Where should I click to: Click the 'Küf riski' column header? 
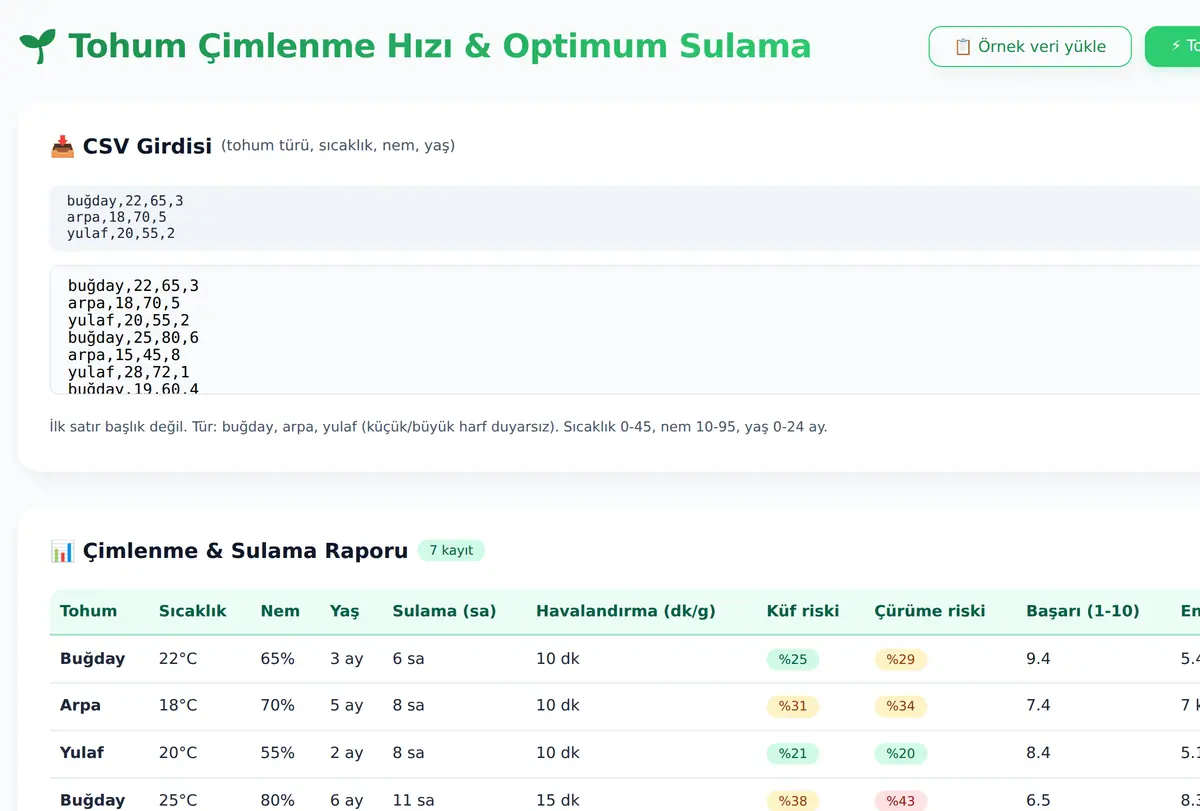point(803,611)
